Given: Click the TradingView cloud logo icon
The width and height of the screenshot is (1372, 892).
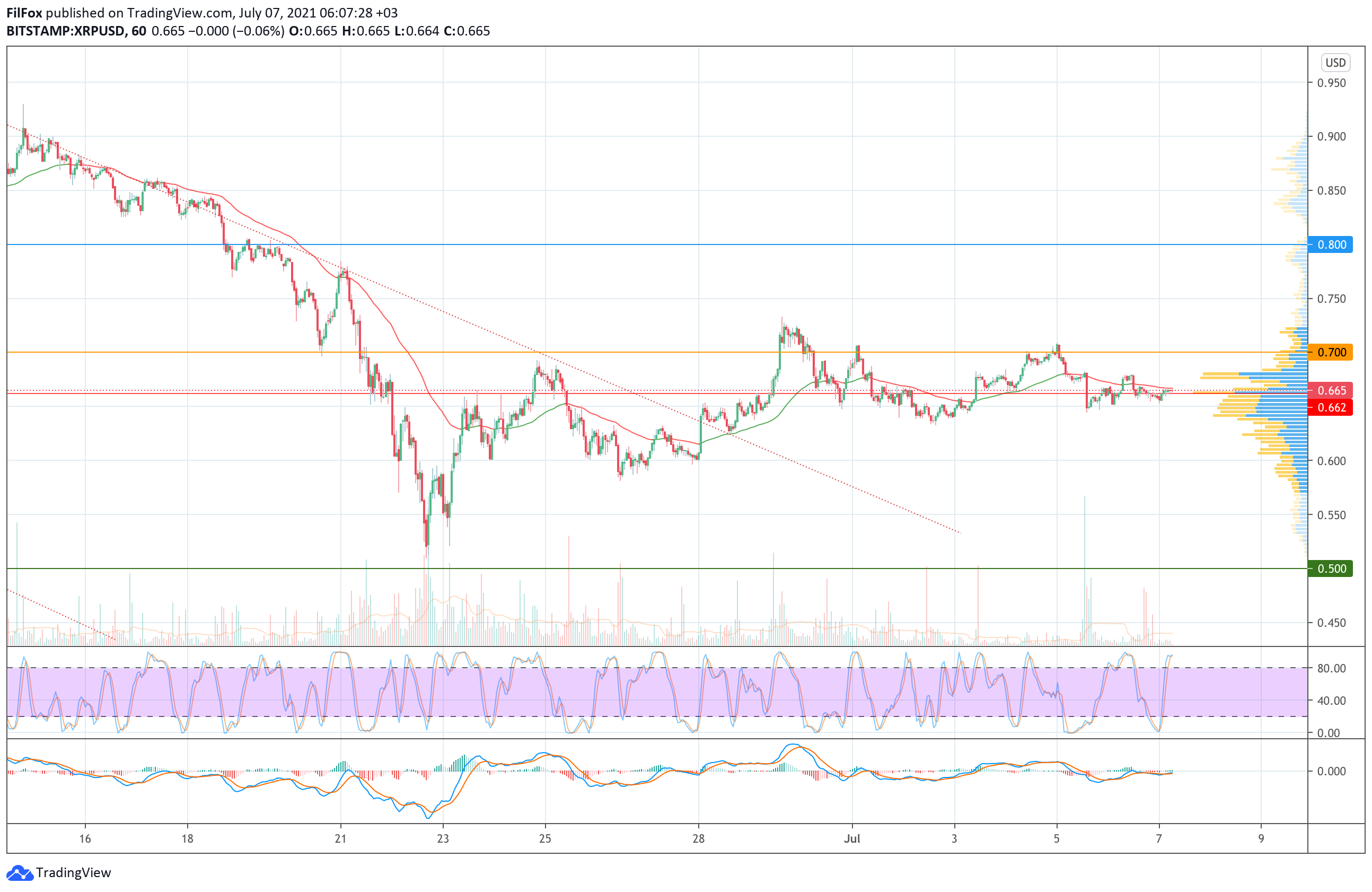Looking at the screenshot, I should [20, 872].
